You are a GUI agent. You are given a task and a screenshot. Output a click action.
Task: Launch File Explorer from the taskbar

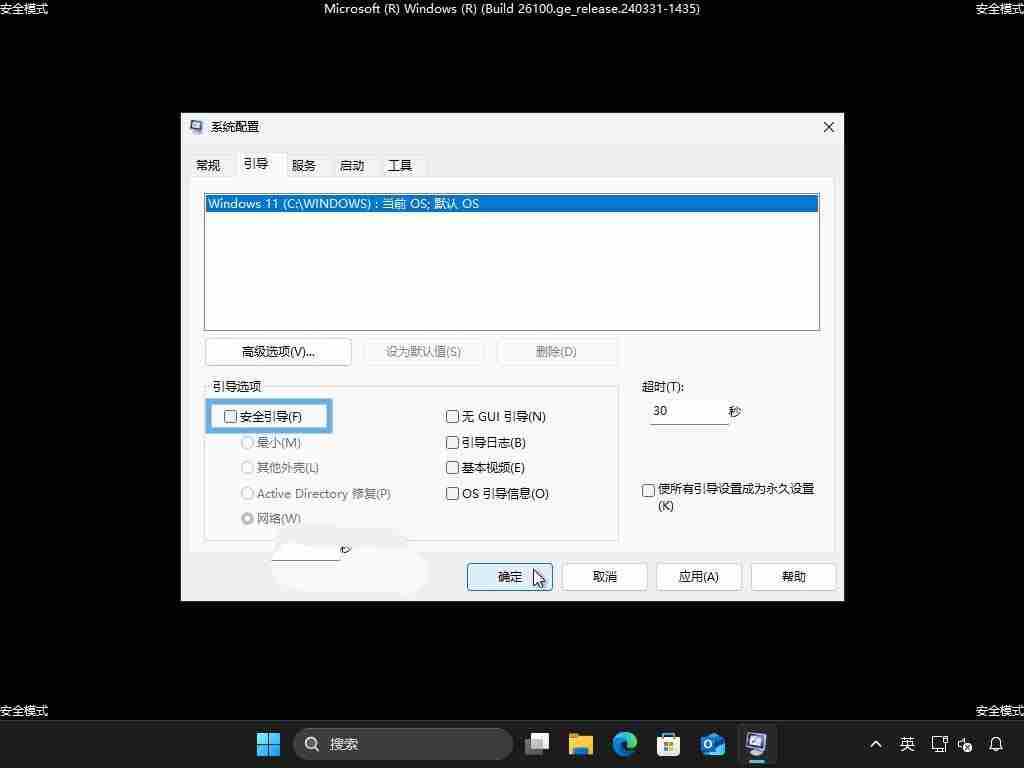[580, 744]
